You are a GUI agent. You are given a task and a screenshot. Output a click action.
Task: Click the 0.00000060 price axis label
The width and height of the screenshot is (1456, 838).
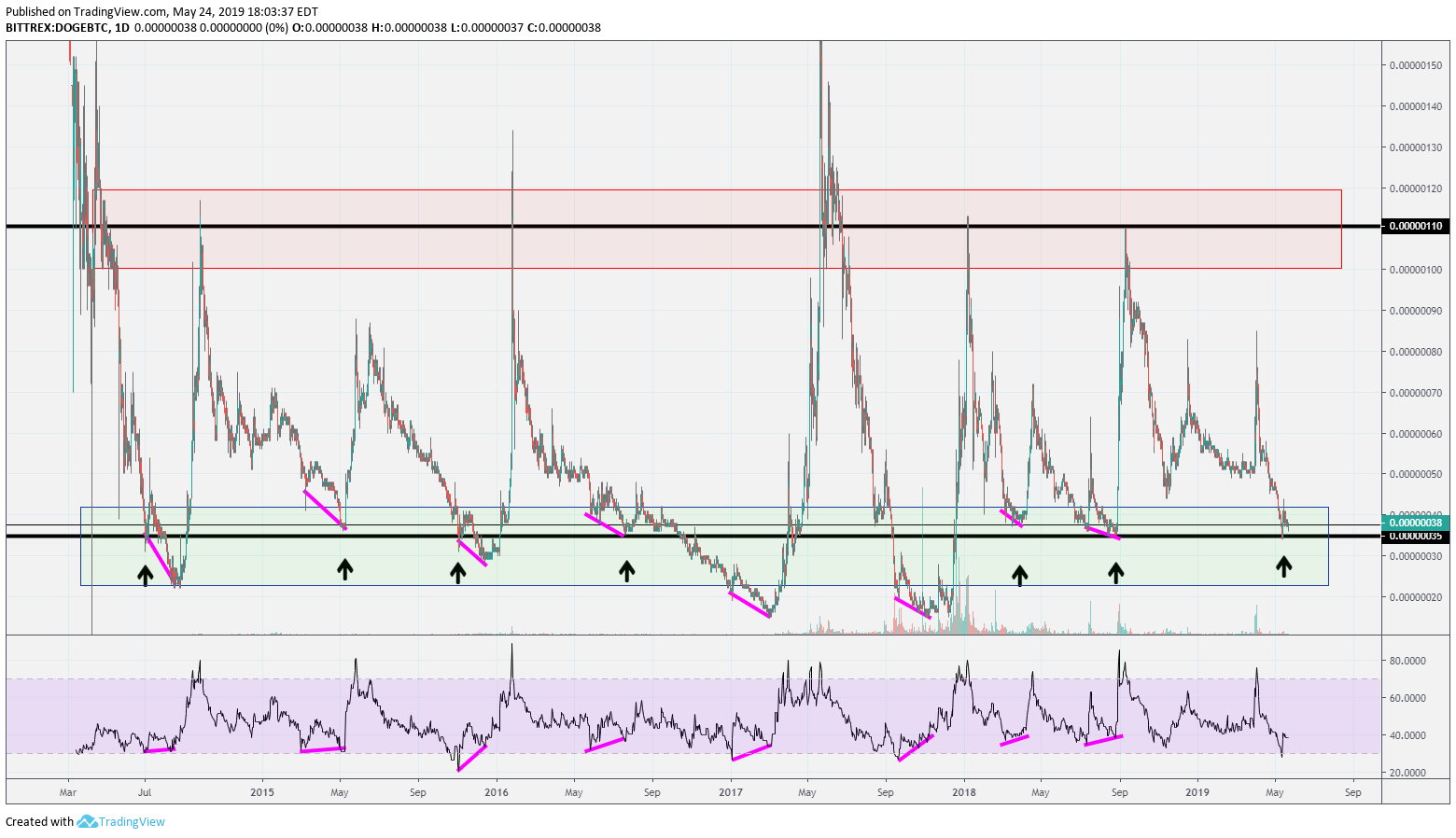tap(1416, 434)
